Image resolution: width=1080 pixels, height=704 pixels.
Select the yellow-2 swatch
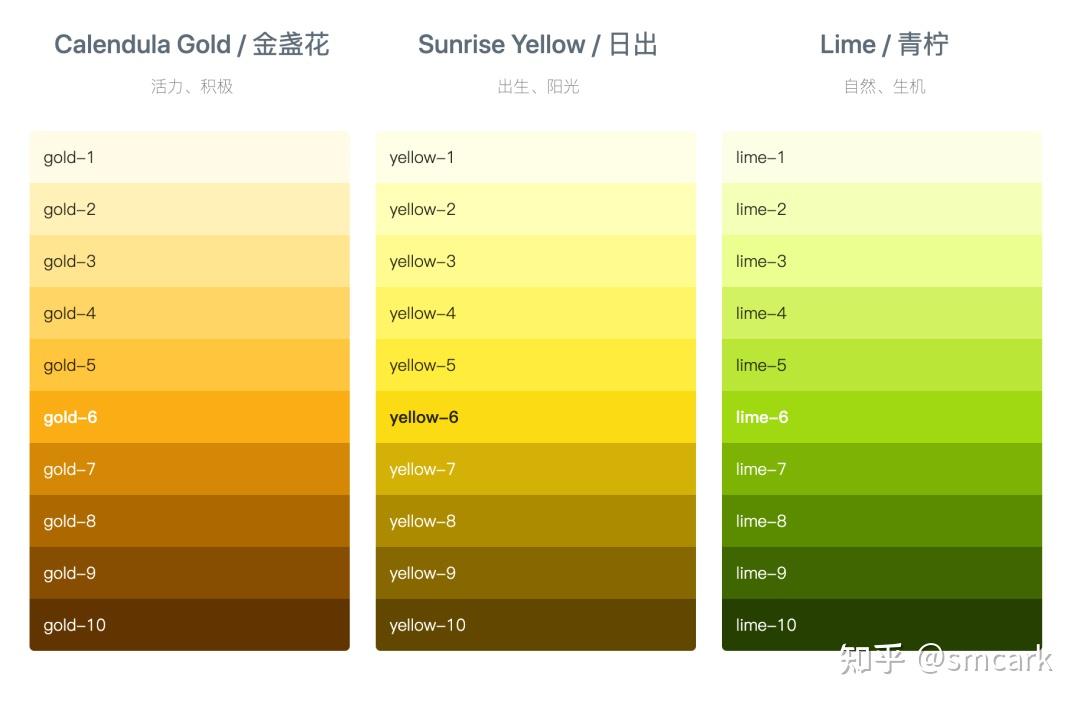click(x=535, y=209)
